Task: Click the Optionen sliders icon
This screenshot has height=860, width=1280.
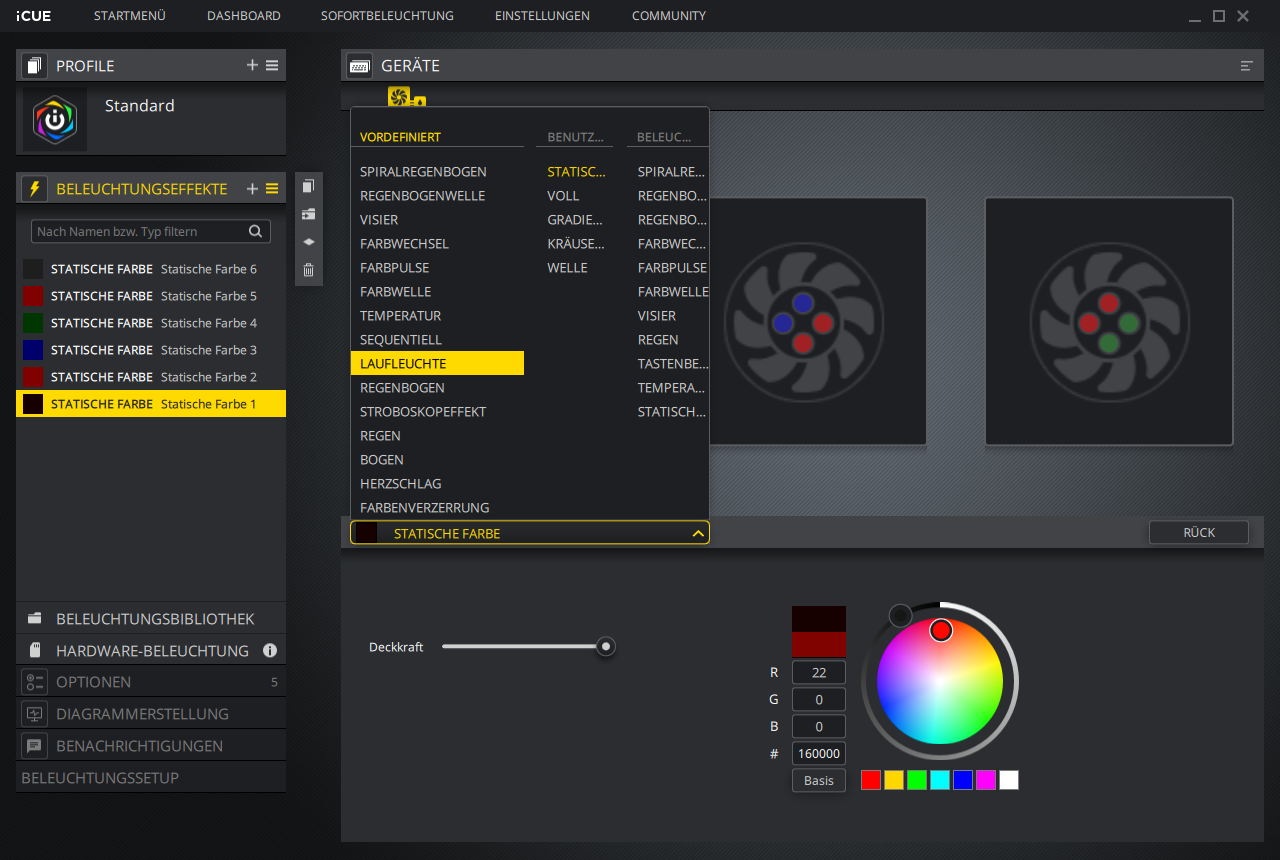Action: coord(35,682)
